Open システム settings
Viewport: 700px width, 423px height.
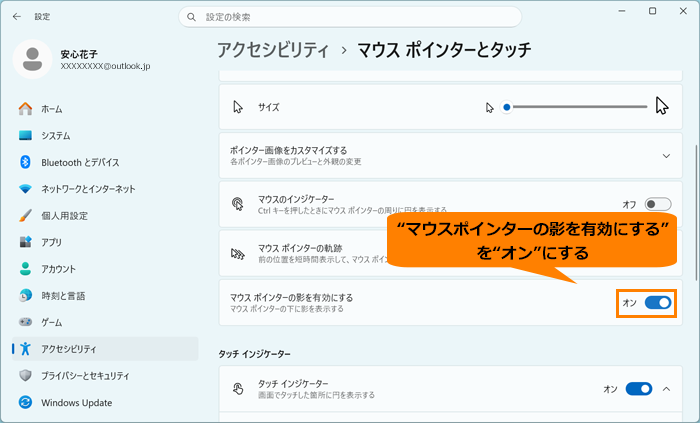coord(105,135)
